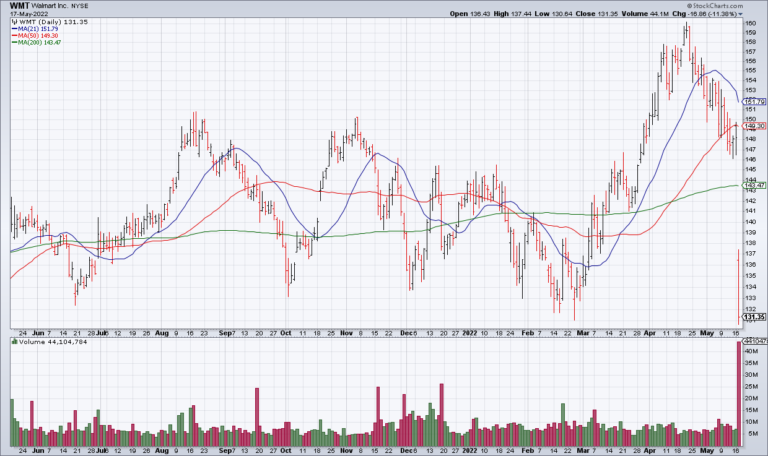Click the 40M volume axis label
Image resolution: width=768 pixels, height=456 pixels.
pyautogui.click(x=751, y=351)
